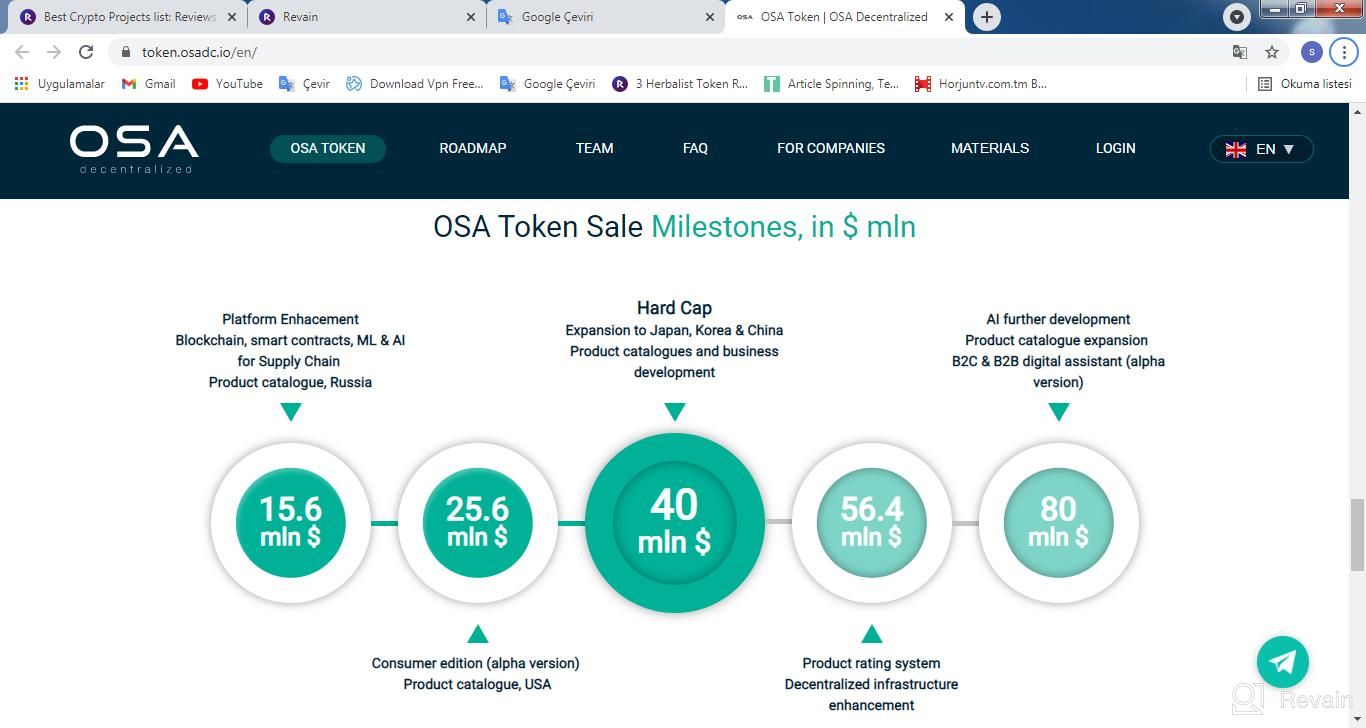Screen dimensions: 1366x728
Task: Open the Google Translate icon in address bar
Action: (1240, 52)
